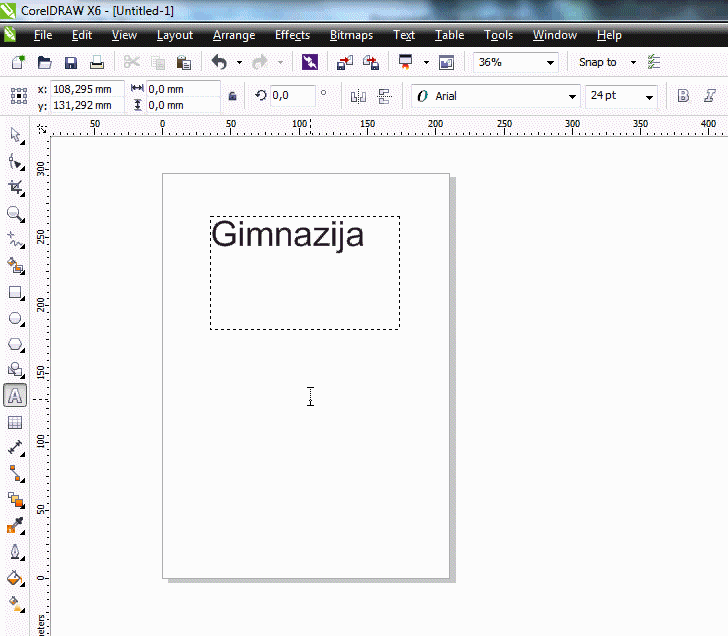Open the Effects menu
Image resolution: width=728 pixels, height=636 pixels.
tap(292, 35)
